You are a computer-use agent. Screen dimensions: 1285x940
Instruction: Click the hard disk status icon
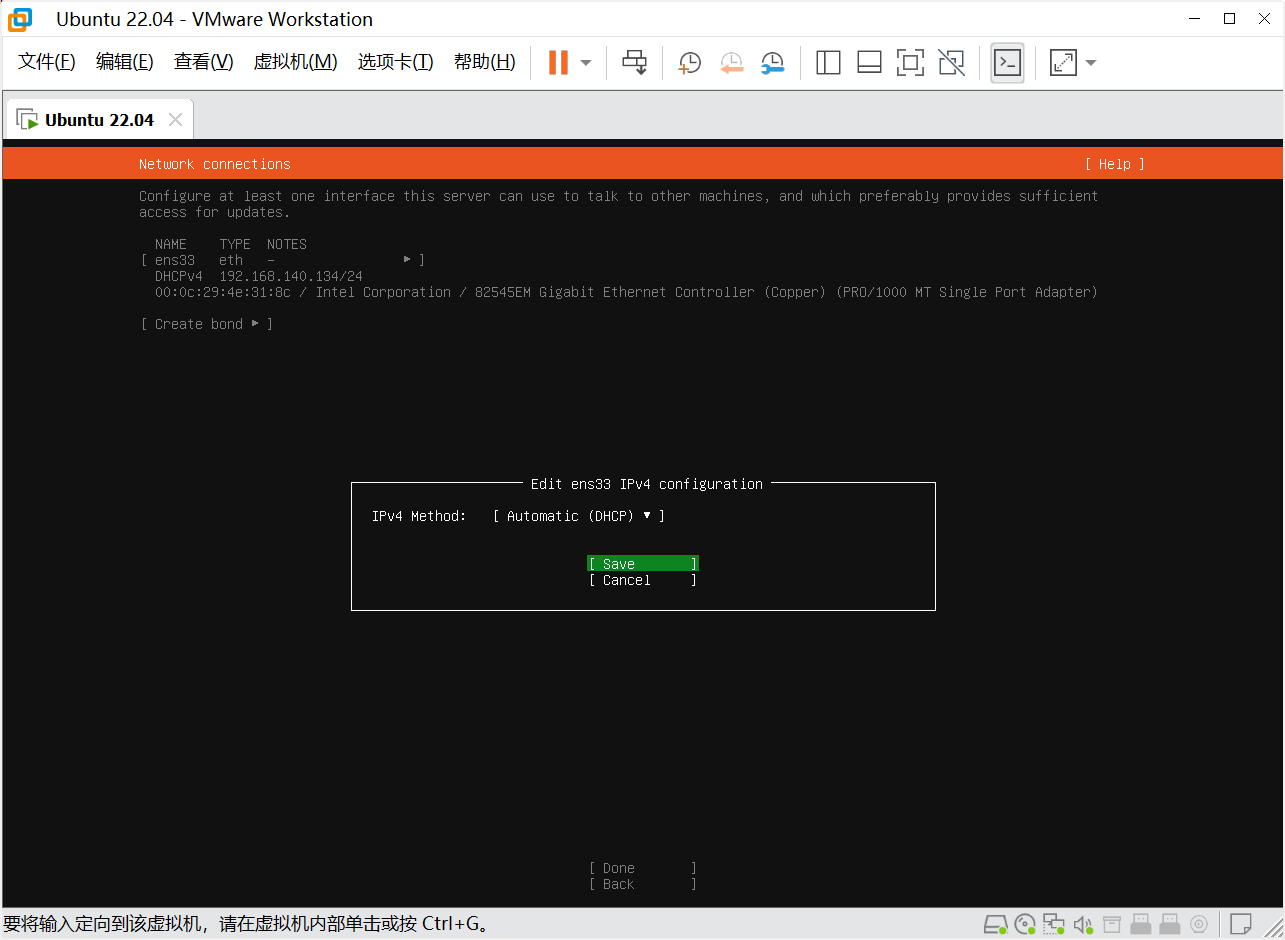[995, 923]
